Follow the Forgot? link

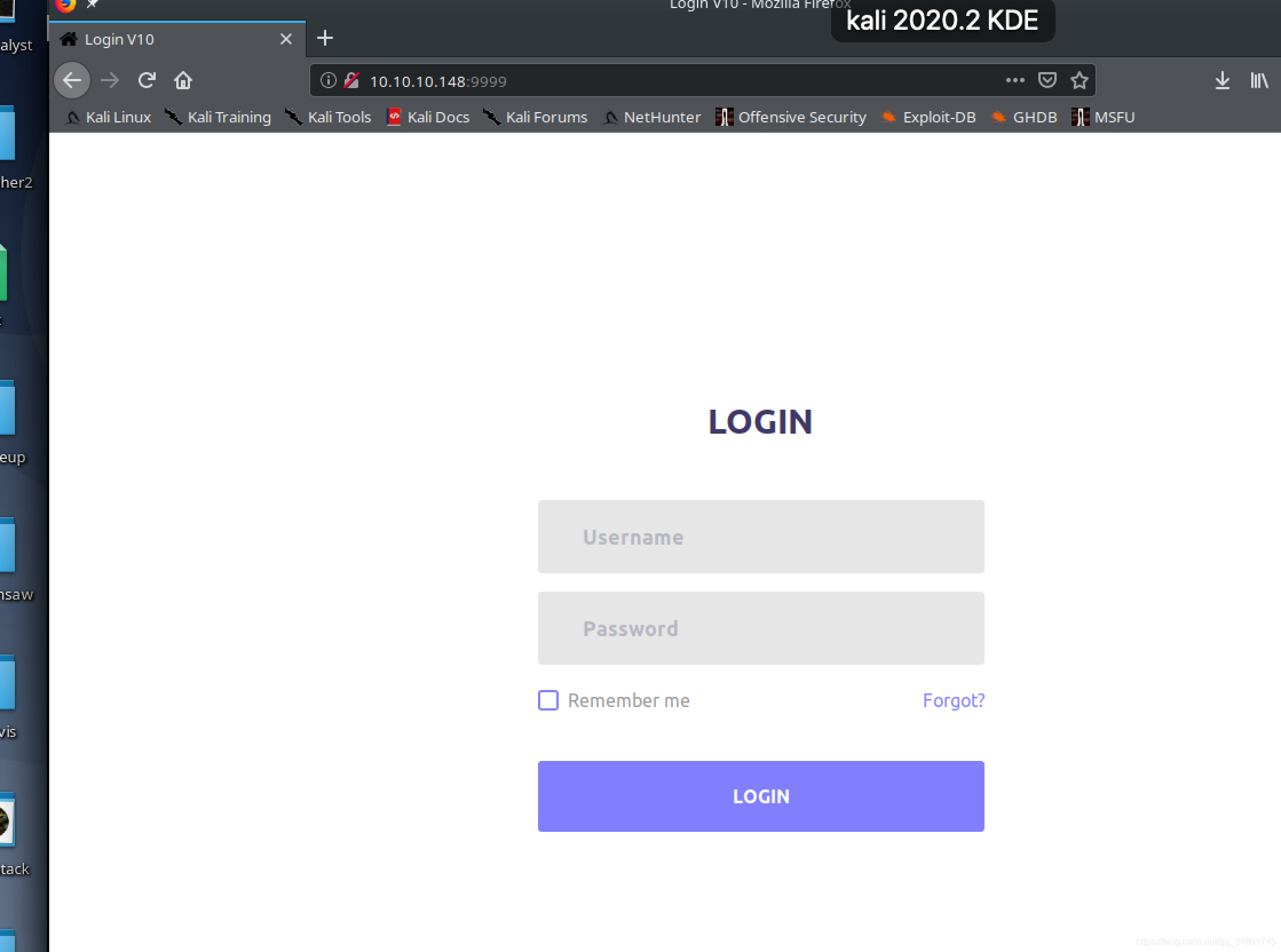(x=953, y=700)
